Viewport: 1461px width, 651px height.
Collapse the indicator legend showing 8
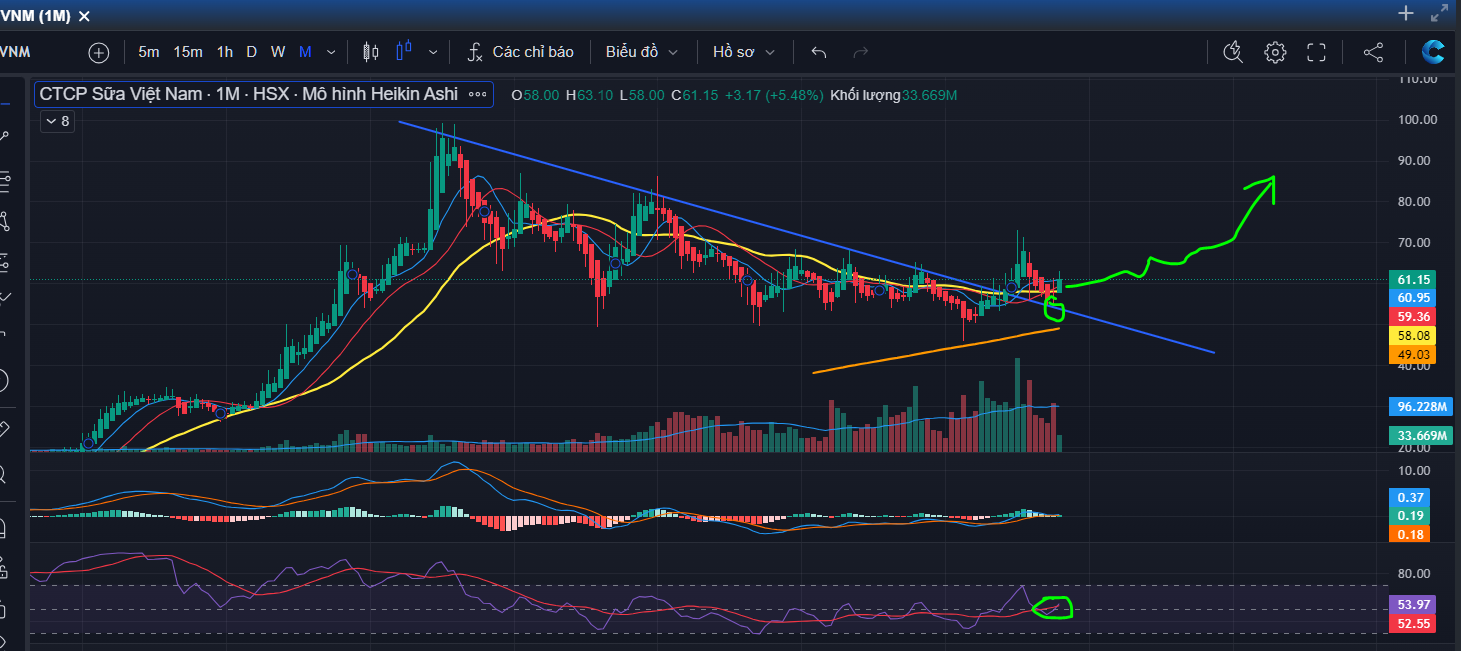pos(56,121)
